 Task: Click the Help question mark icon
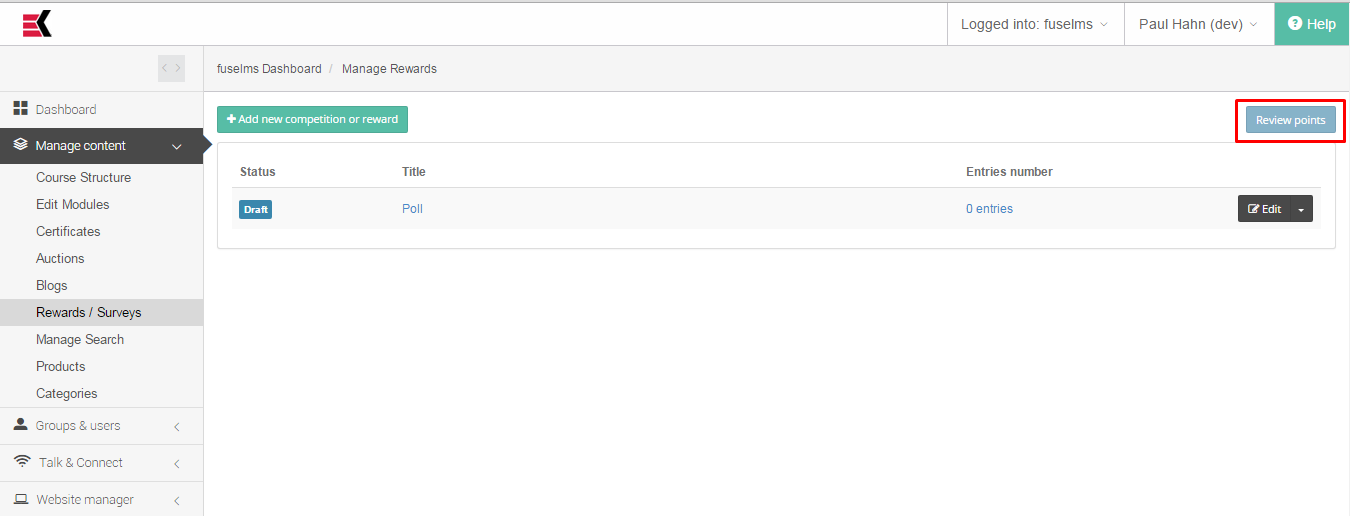[1295, 24]
